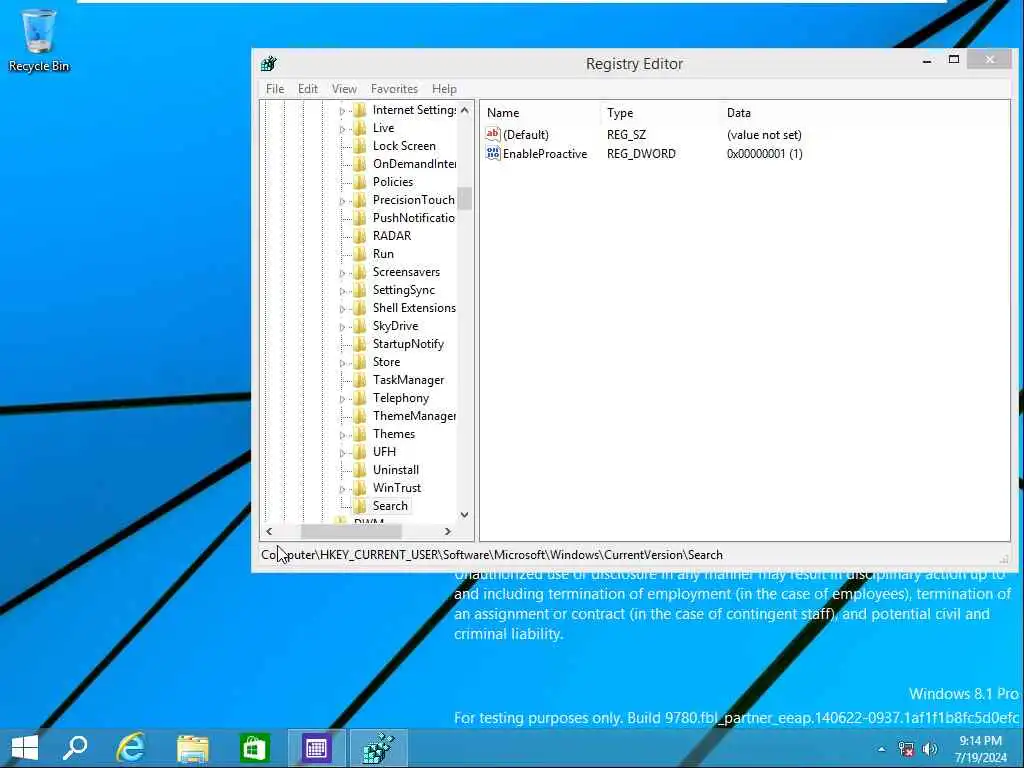Expand the SettingSync key
Viewport: 1024px width, 768px height.
click(x=342, y=291)
